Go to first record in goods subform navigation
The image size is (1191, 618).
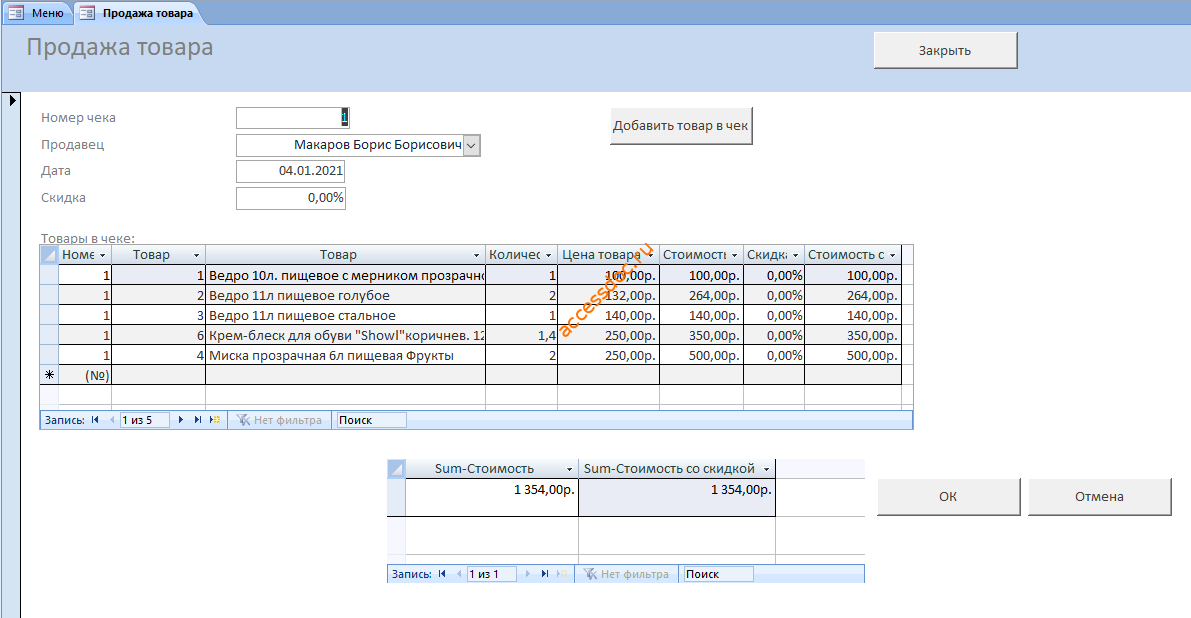(x=95, y=420)
